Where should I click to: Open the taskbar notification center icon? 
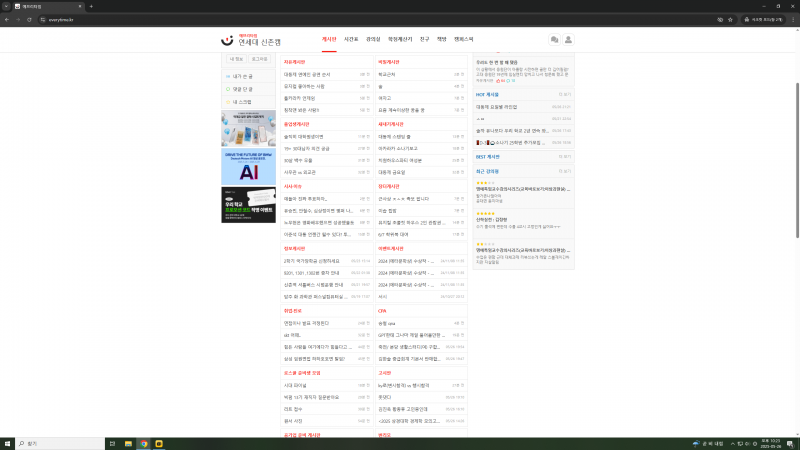pos(790,444)
